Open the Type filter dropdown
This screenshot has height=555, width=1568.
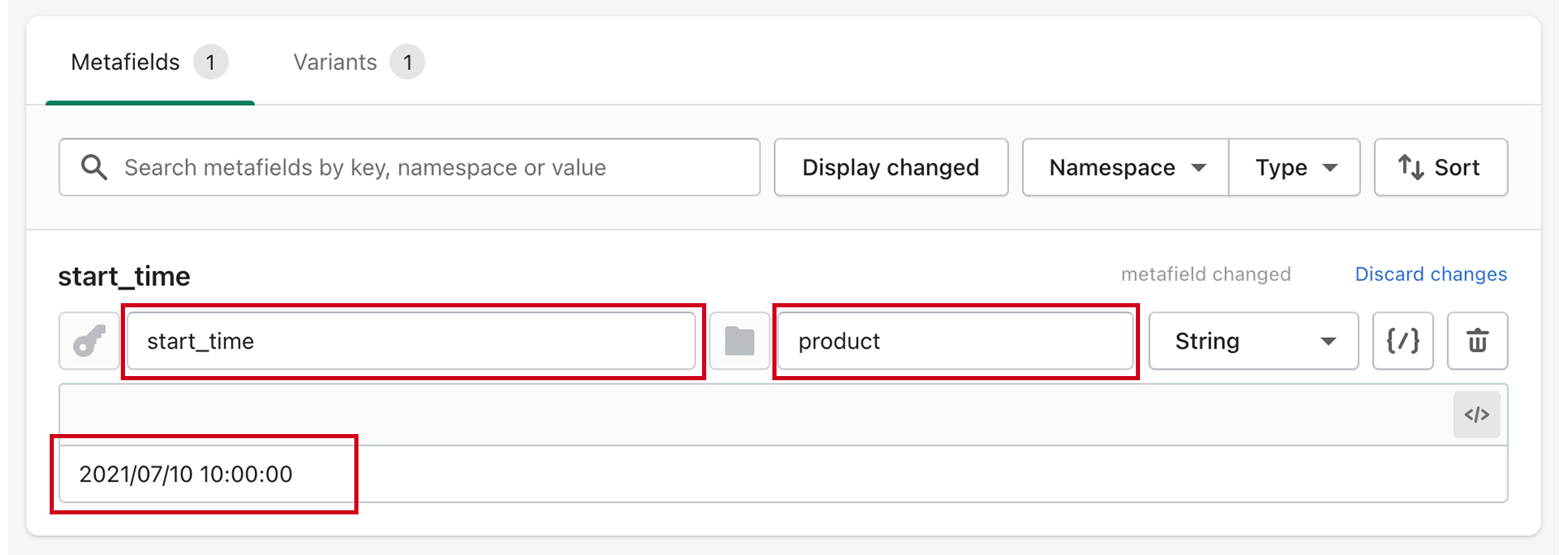tap(1295, 167)
